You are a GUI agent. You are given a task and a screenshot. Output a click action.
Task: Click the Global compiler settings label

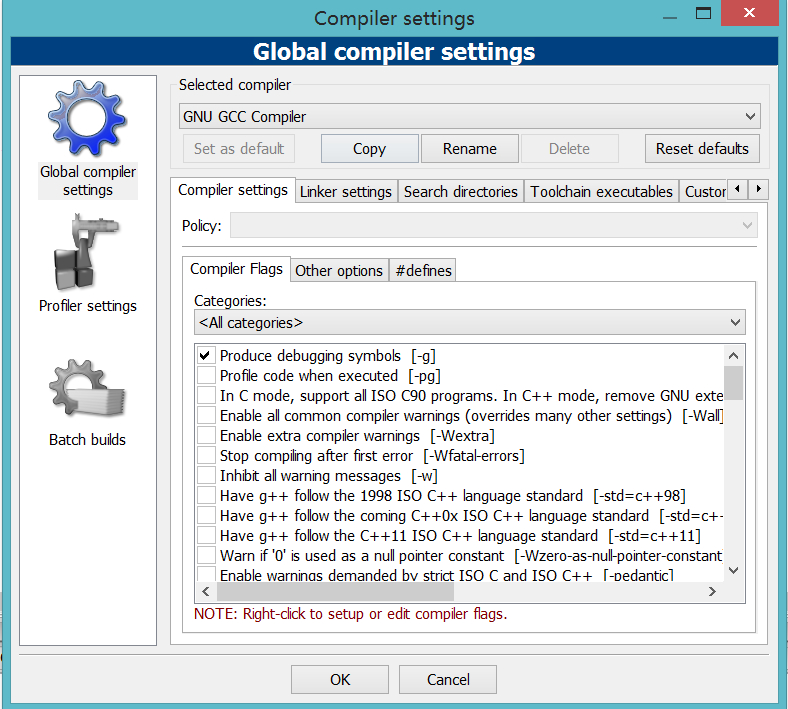coord(88,181)
